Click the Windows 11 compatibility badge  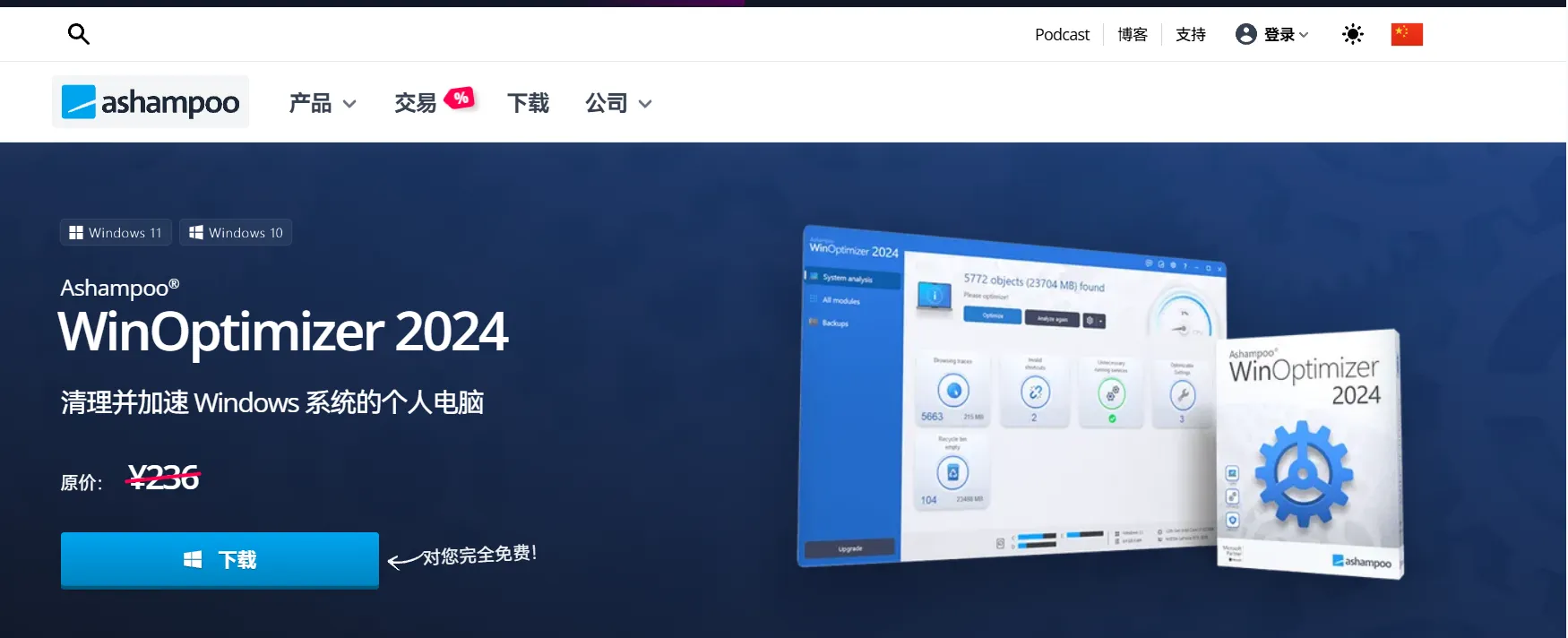coord(116,232)
